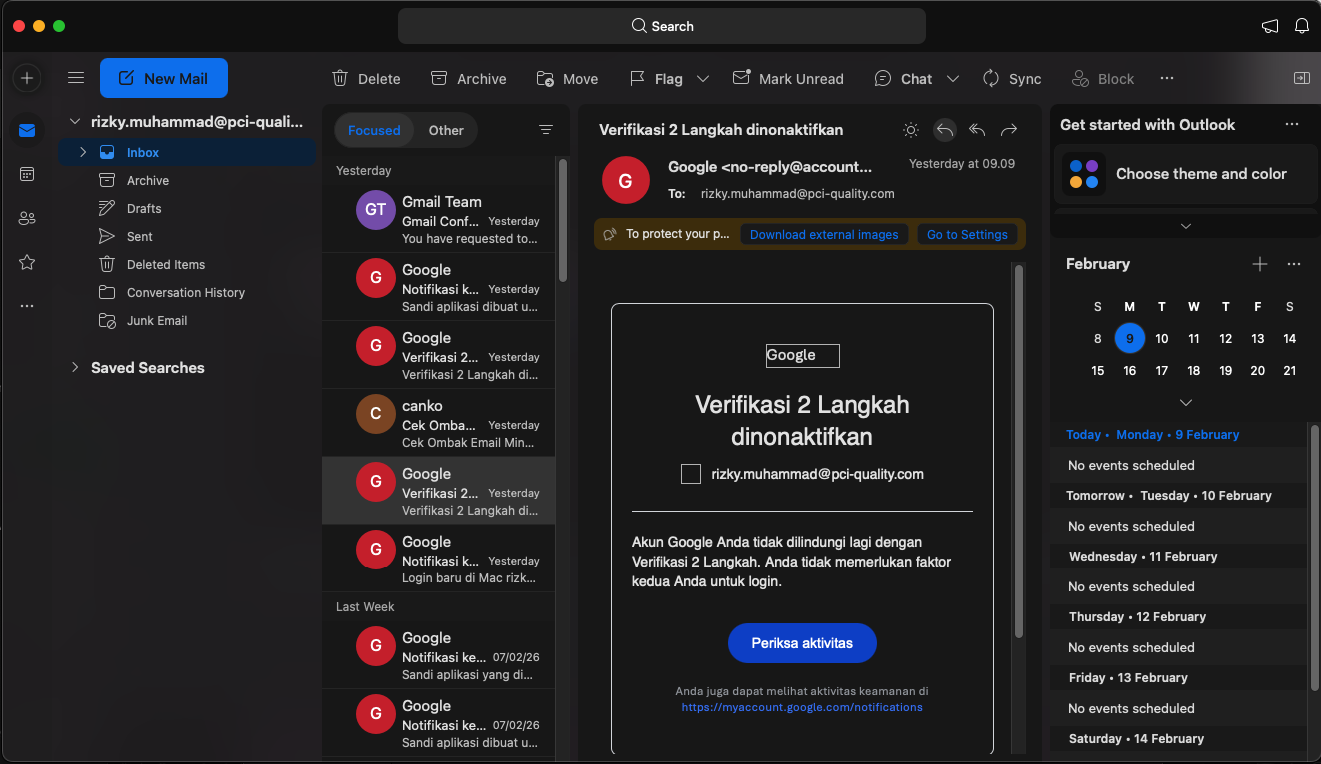Open the People pane in the left sidebar
1321x764 pixels.
tap(26, 217)
